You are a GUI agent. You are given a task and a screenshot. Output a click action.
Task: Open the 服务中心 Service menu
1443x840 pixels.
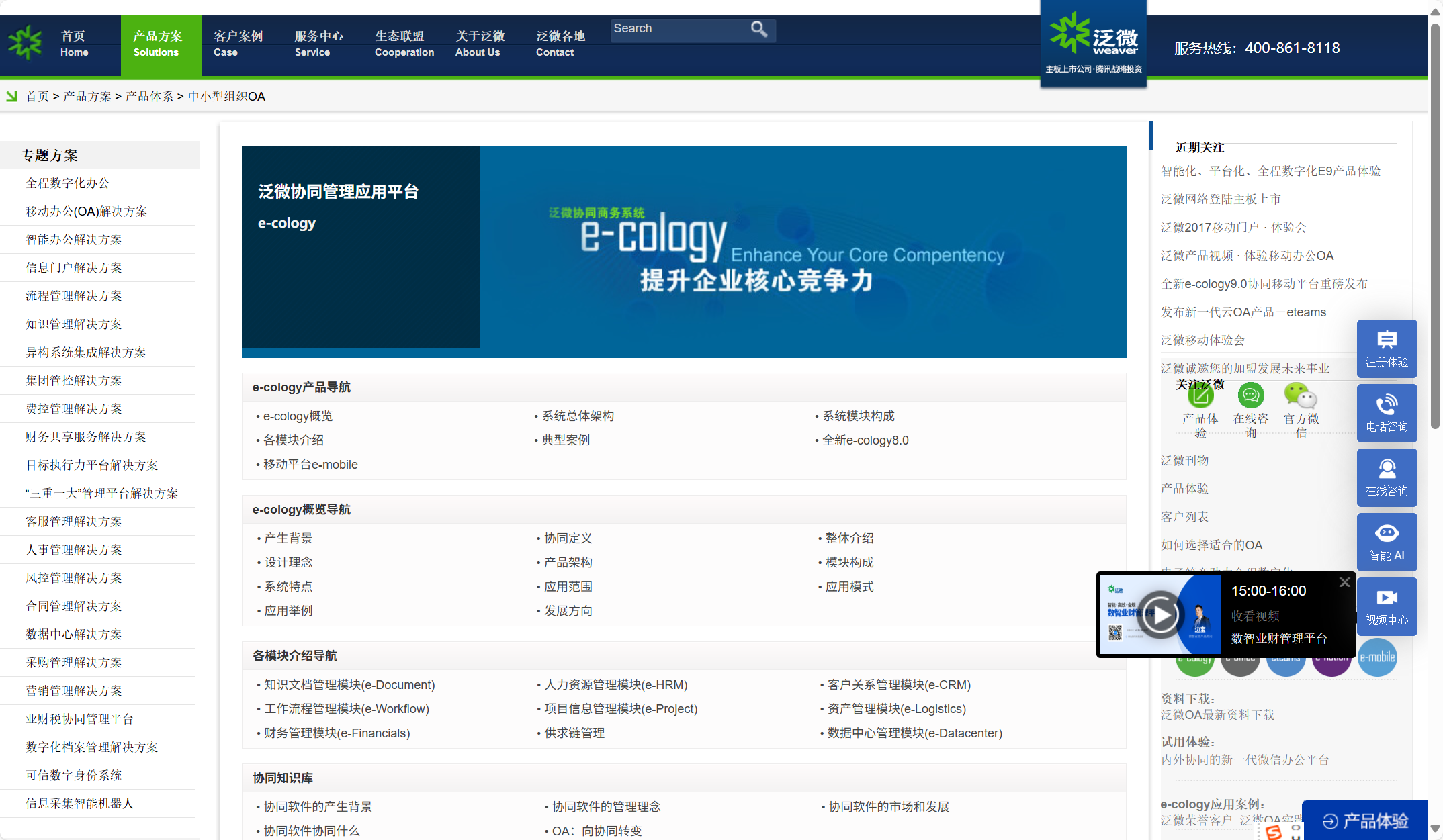pyautogui.click(x=317, y=43)
